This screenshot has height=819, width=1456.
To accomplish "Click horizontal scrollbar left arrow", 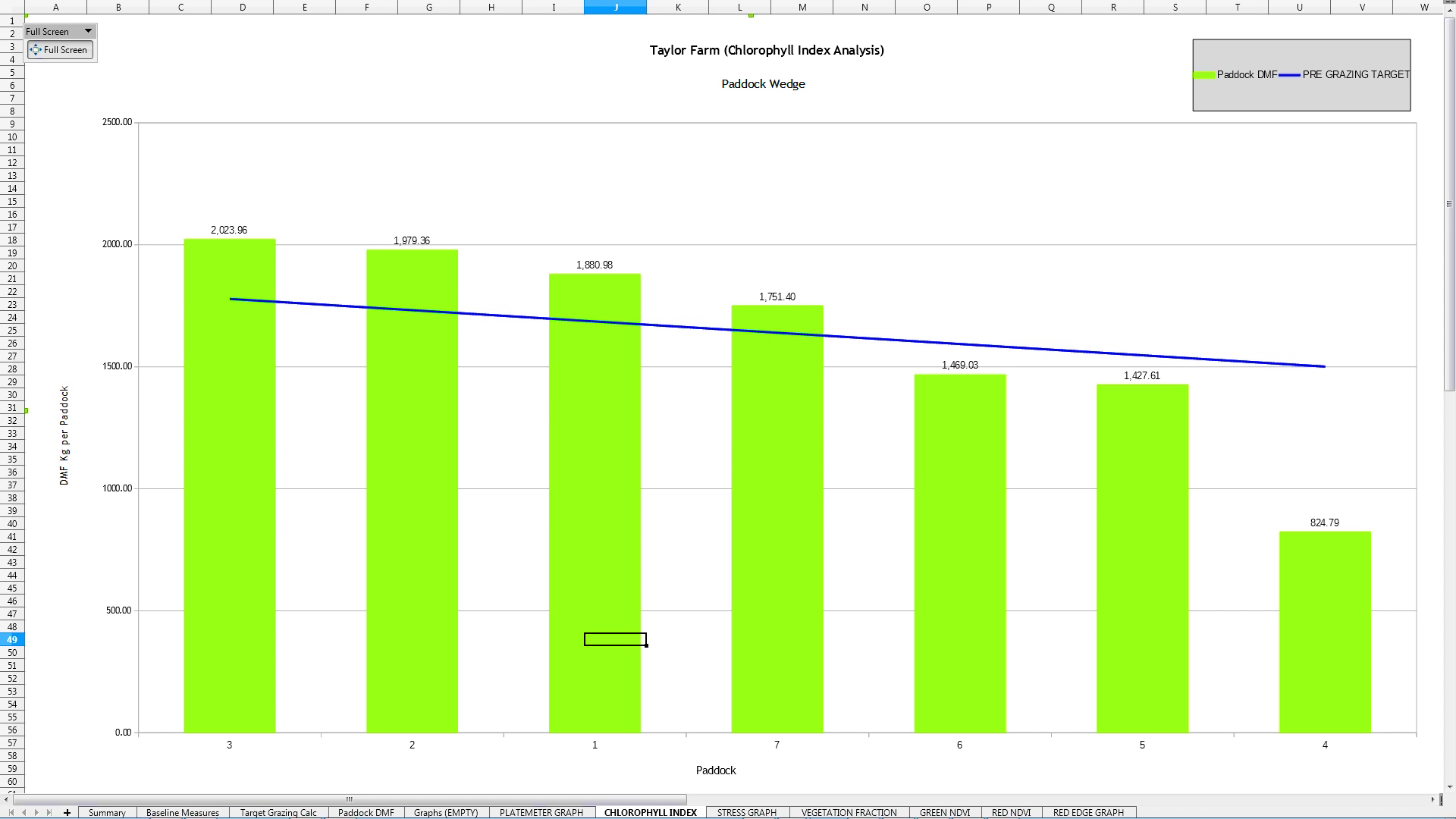I will coord(7,799).
